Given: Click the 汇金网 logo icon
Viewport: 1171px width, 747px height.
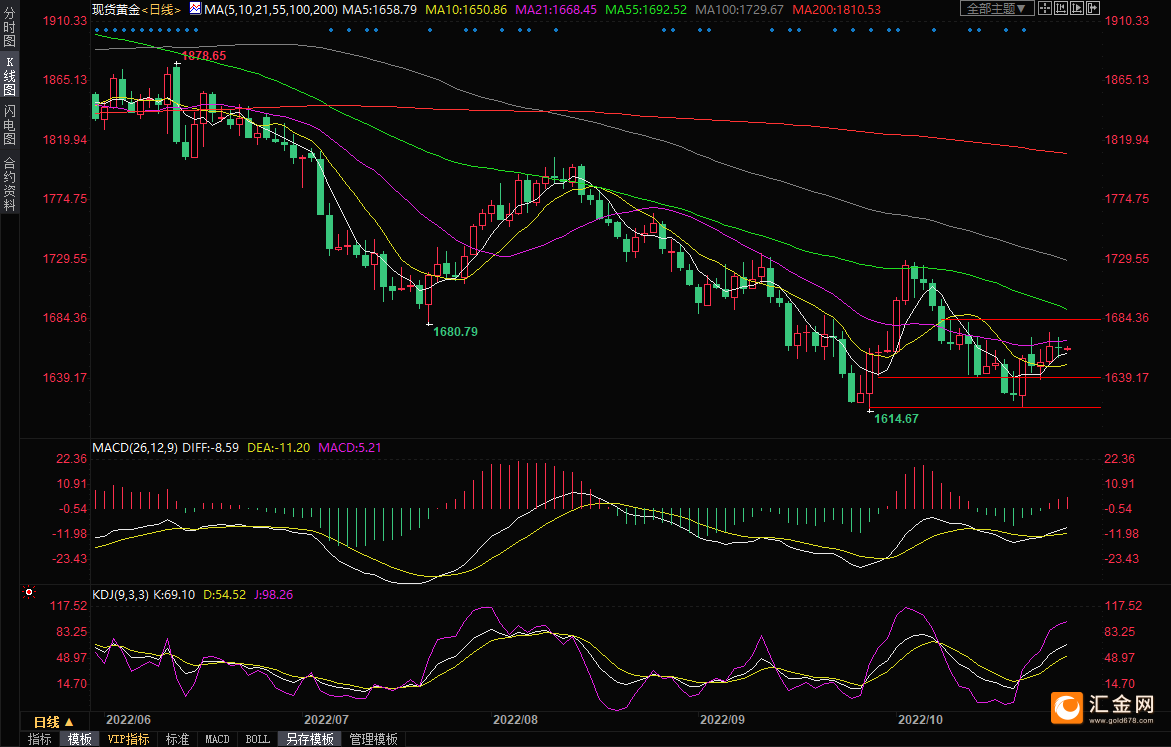Looking at the screenshot, I should [1066, 707].
